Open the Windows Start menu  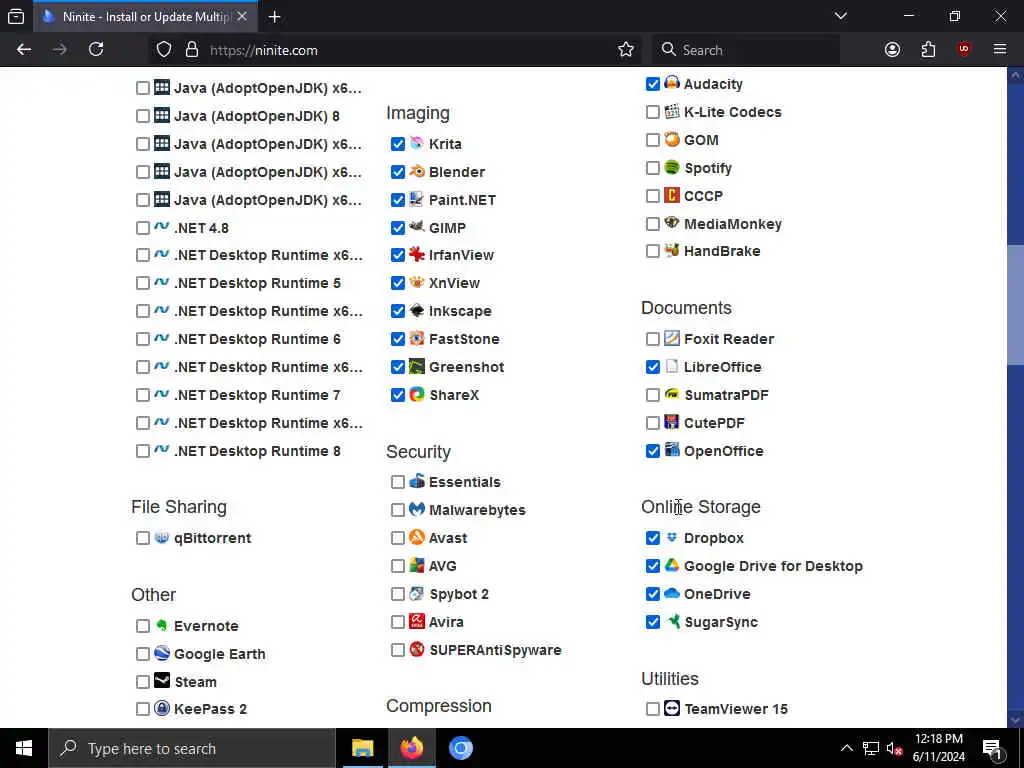click(24, 748)
